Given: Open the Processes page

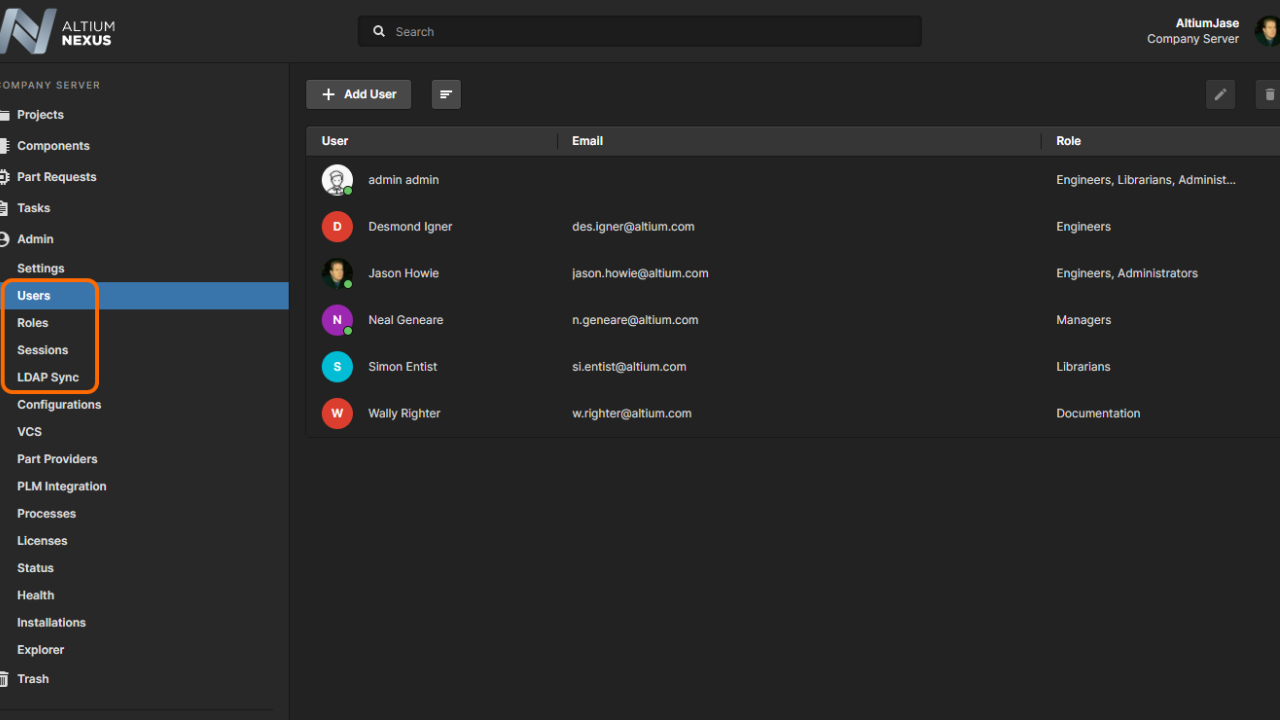Looking at the screenshot, I should 46,514.
